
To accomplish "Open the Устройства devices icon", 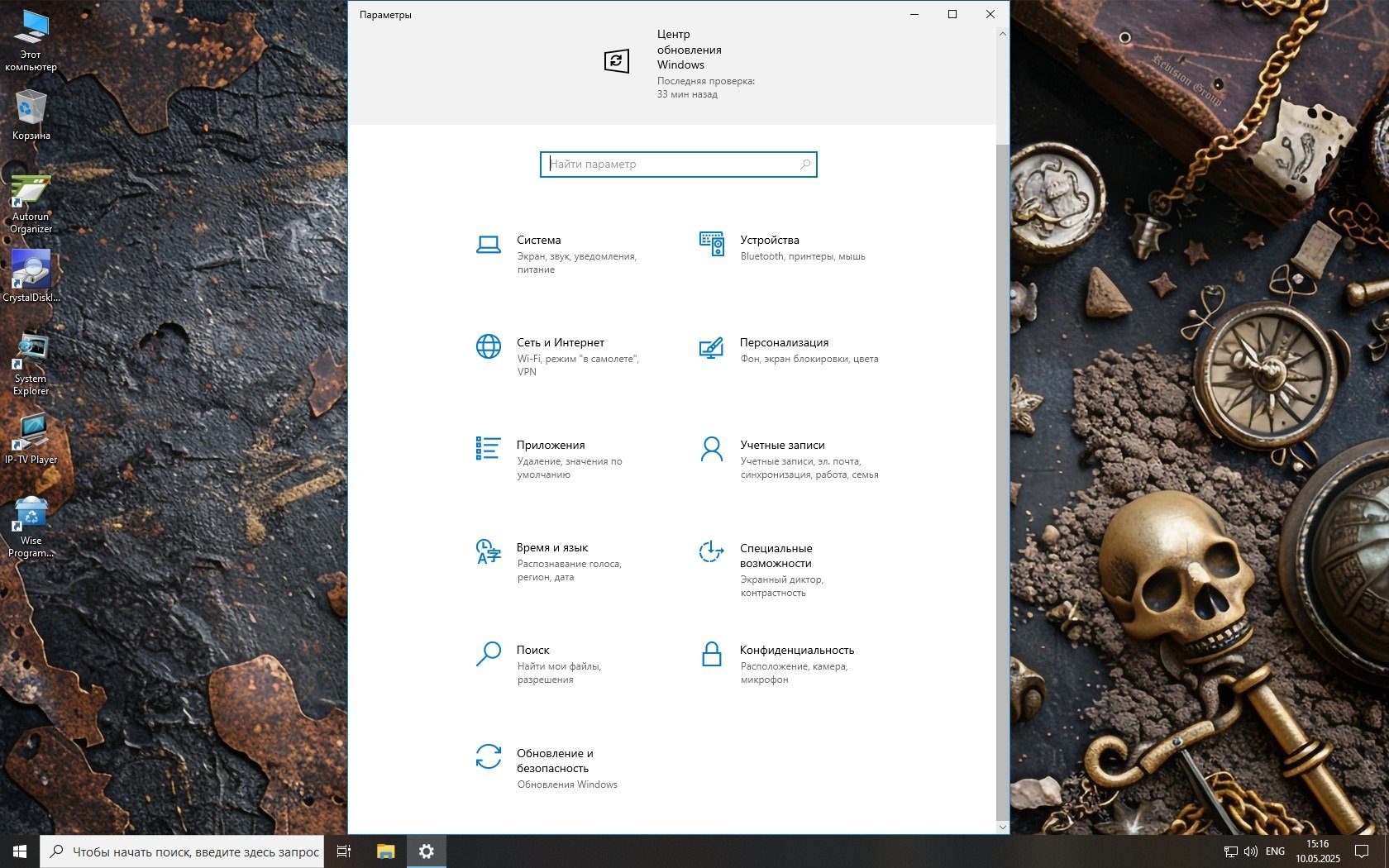I will click(711, 245).
